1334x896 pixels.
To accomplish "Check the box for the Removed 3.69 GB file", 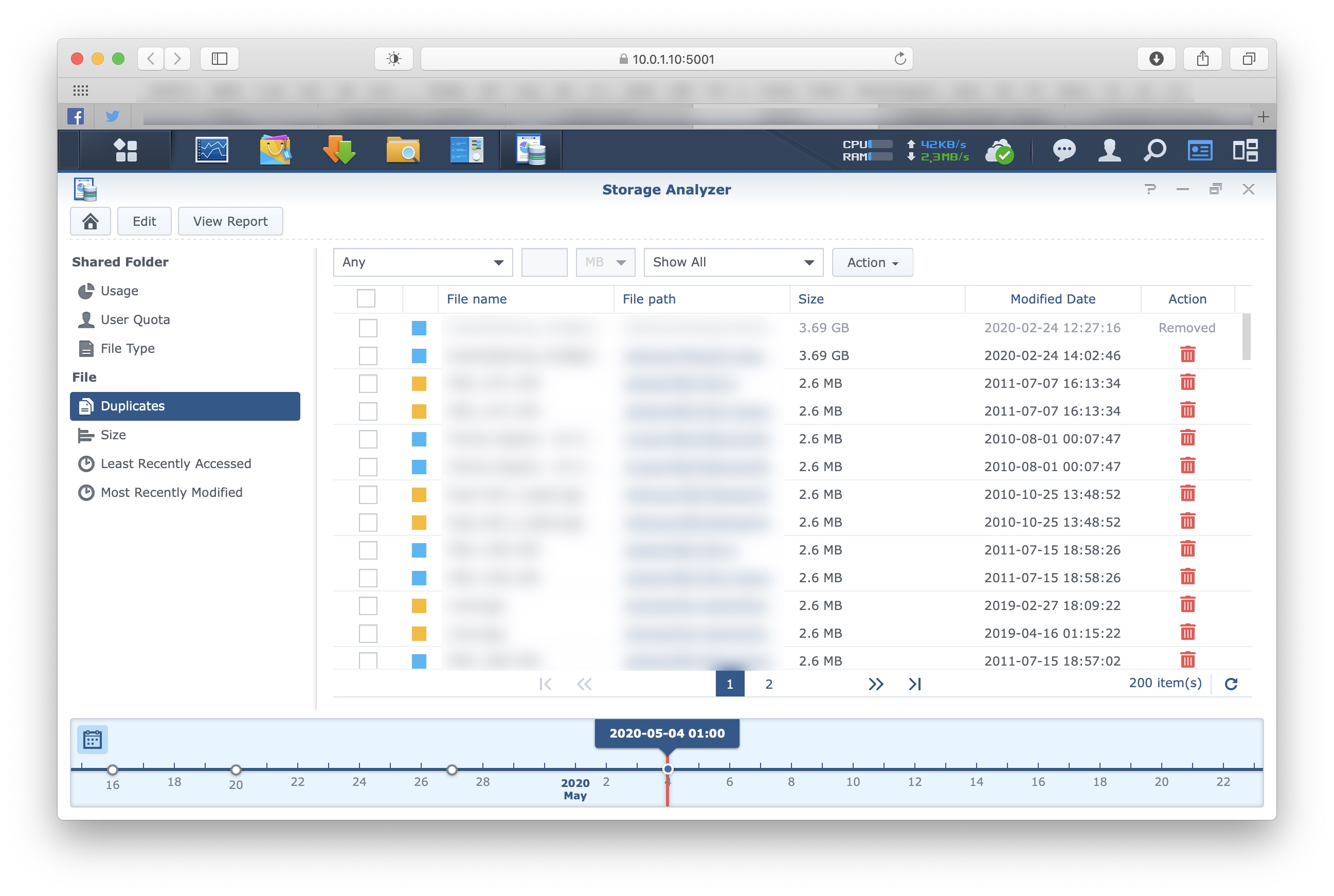I will pyautogui.click(x=367, y=328).
